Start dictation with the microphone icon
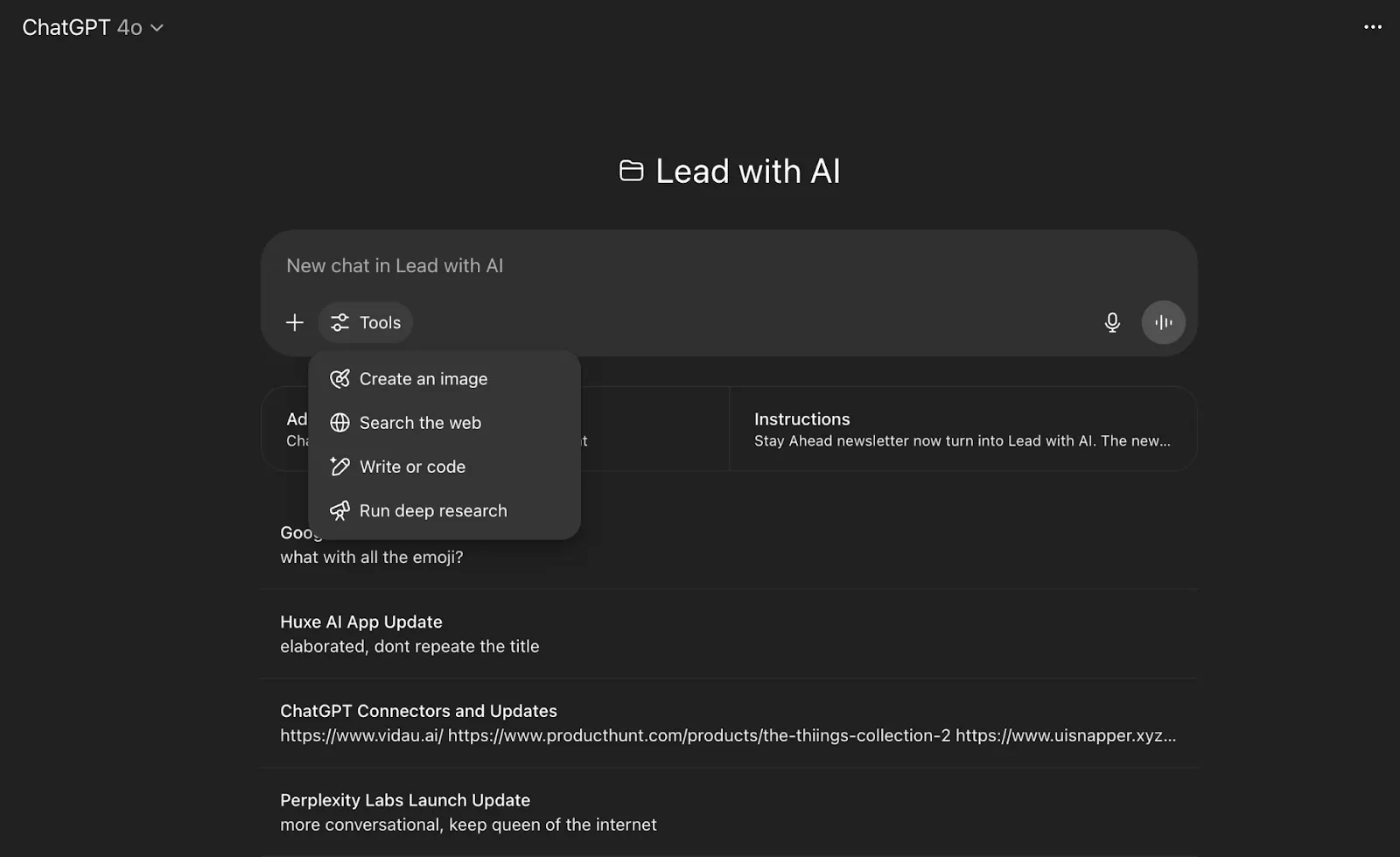The image size is (1400, 857). 1112,323
